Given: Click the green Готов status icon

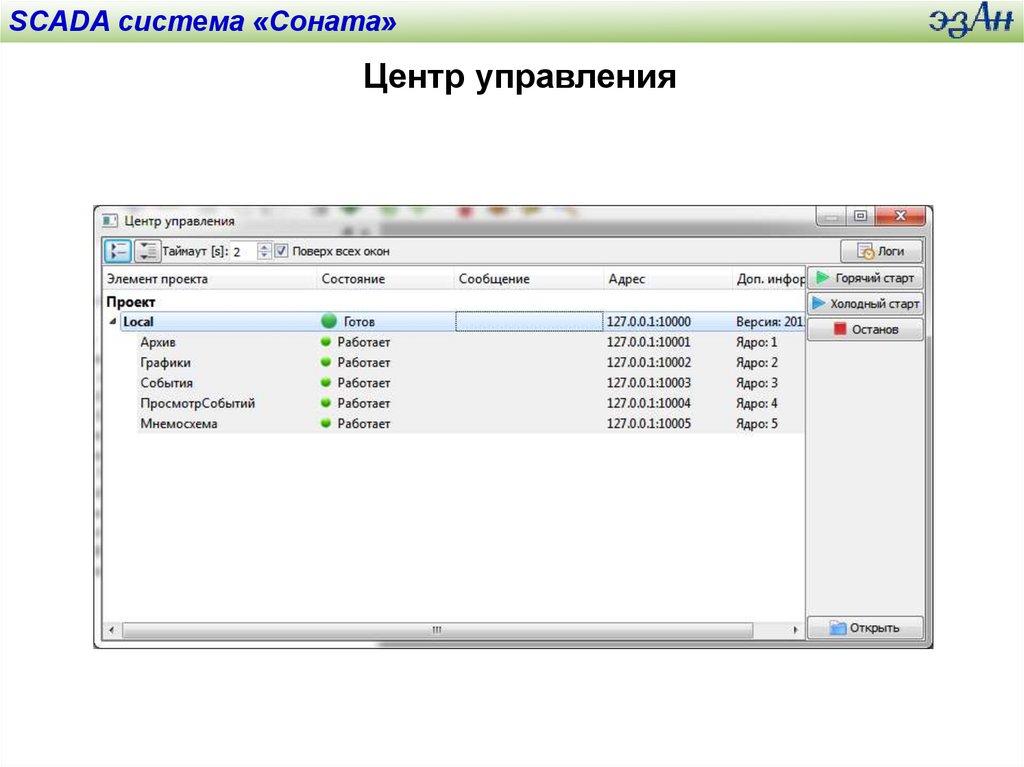Looking at the screenshot, I should click(329, 322).
